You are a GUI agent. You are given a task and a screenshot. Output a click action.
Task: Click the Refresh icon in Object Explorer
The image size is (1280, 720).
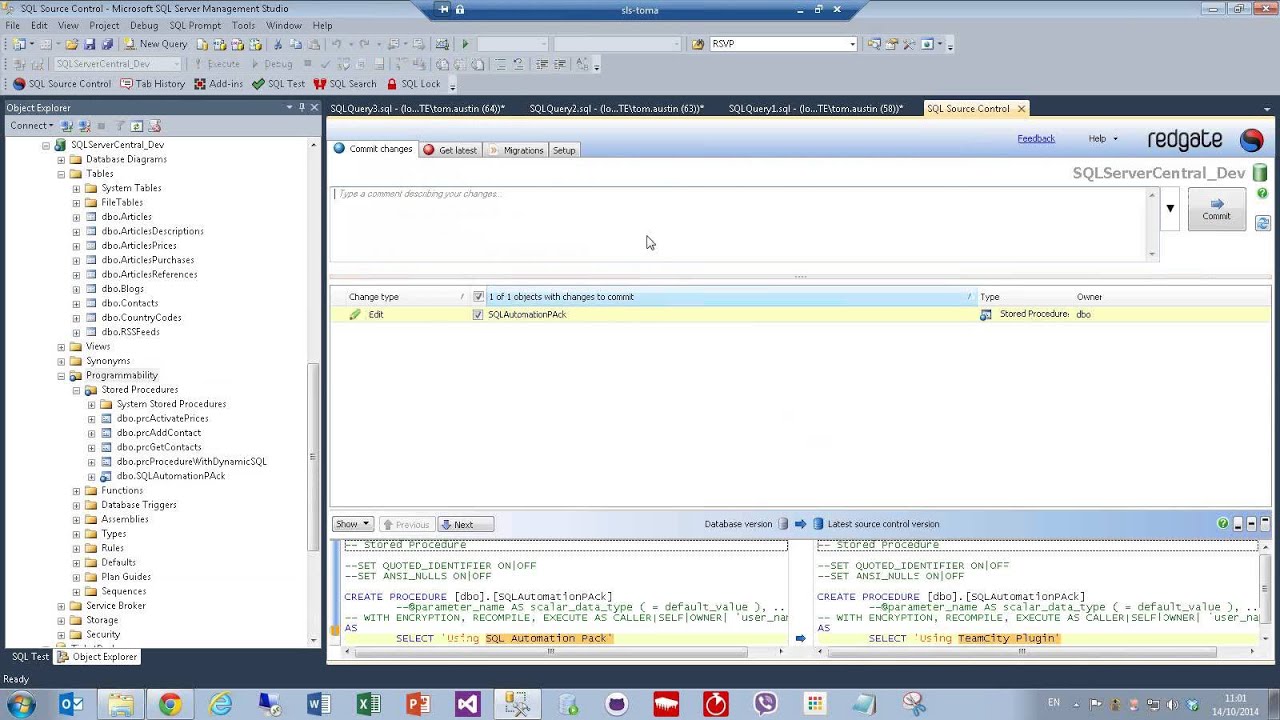coord(137,126)
